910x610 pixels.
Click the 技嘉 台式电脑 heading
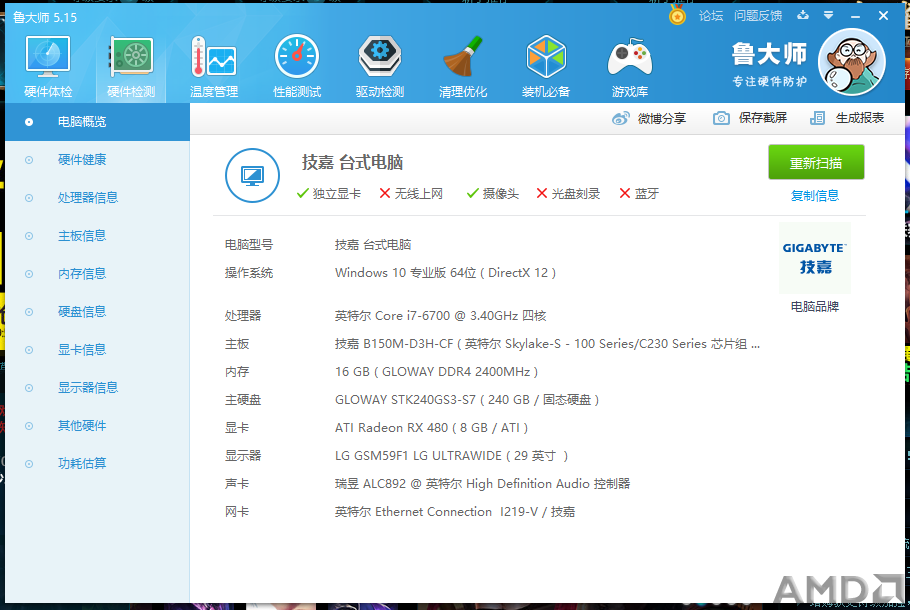352,163
